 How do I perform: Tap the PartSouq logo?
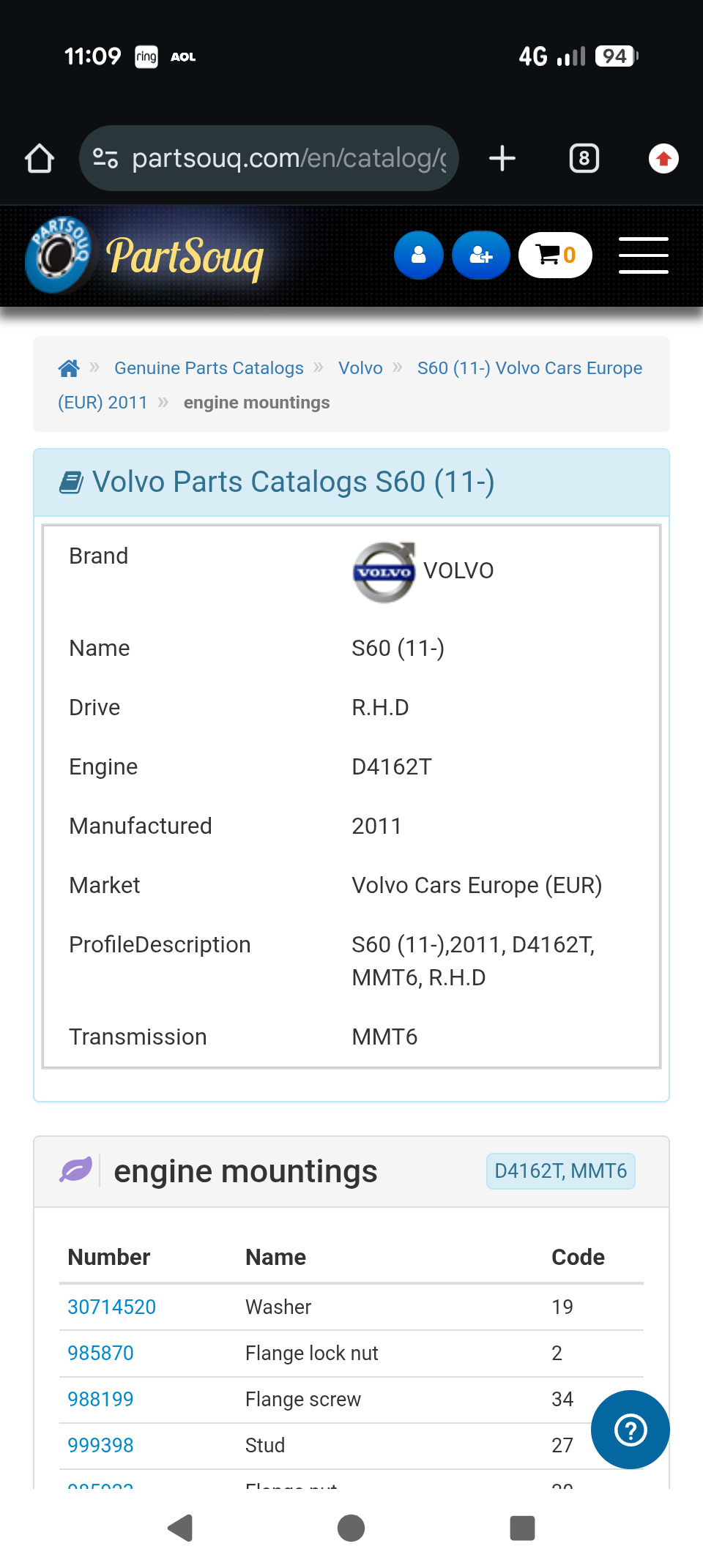click(146, 256)
